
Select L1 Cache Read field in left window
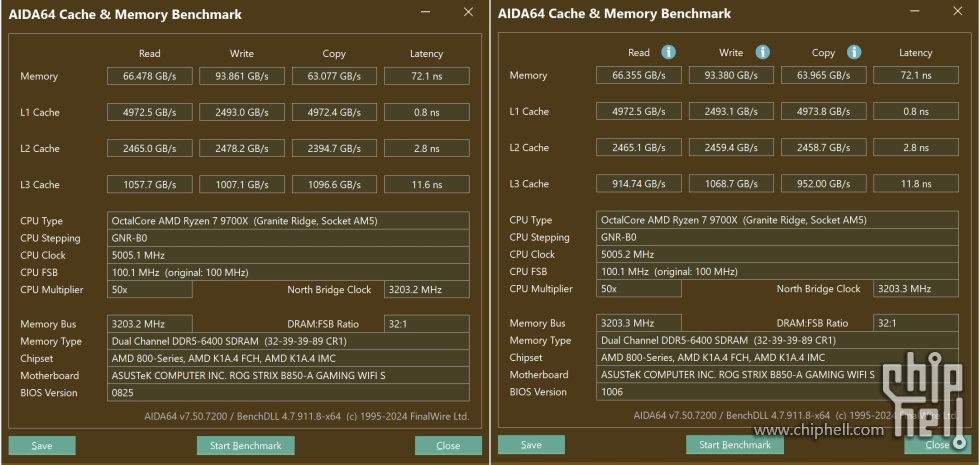[150, 112]
